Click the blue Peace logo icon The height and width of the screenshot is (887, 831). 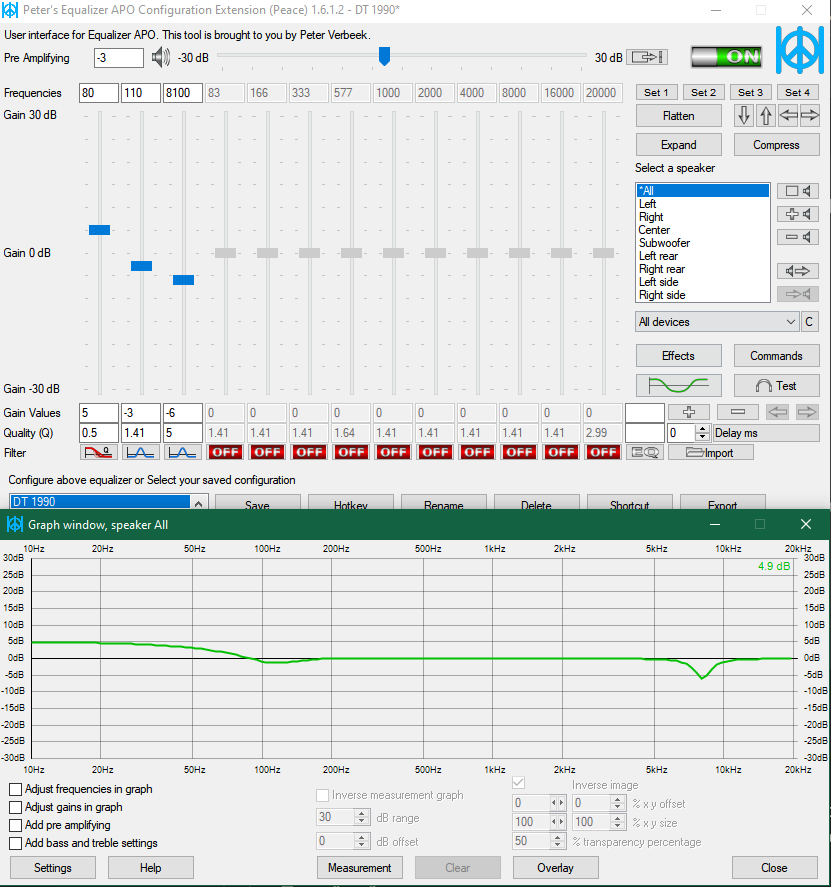tap(799, 50)
